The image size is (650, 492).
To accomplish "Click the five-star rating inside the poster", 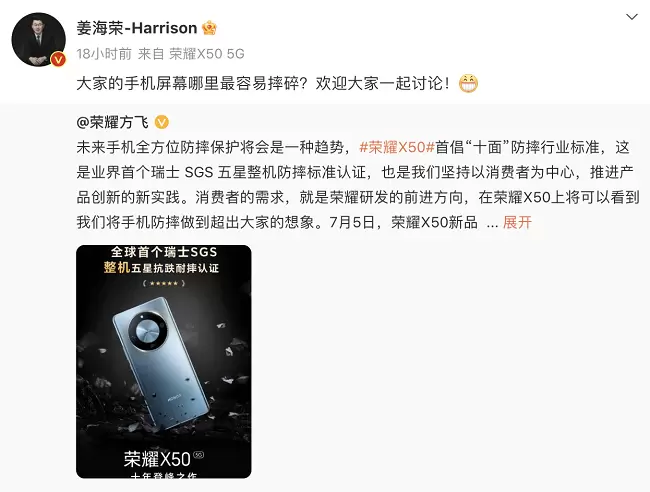I will point(164,284).
